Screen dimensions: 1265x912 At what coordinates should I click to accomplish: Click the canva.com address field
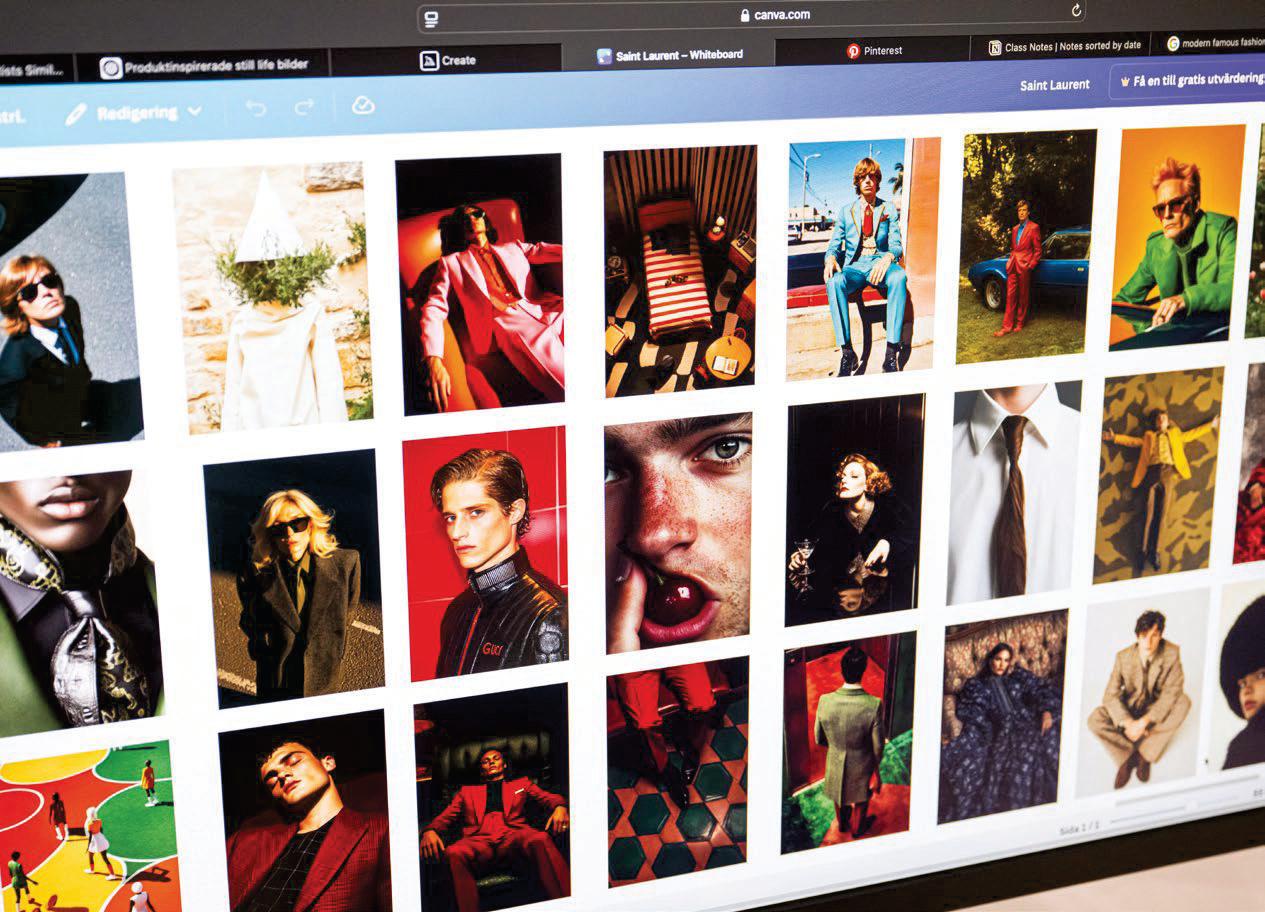(752, 14)
